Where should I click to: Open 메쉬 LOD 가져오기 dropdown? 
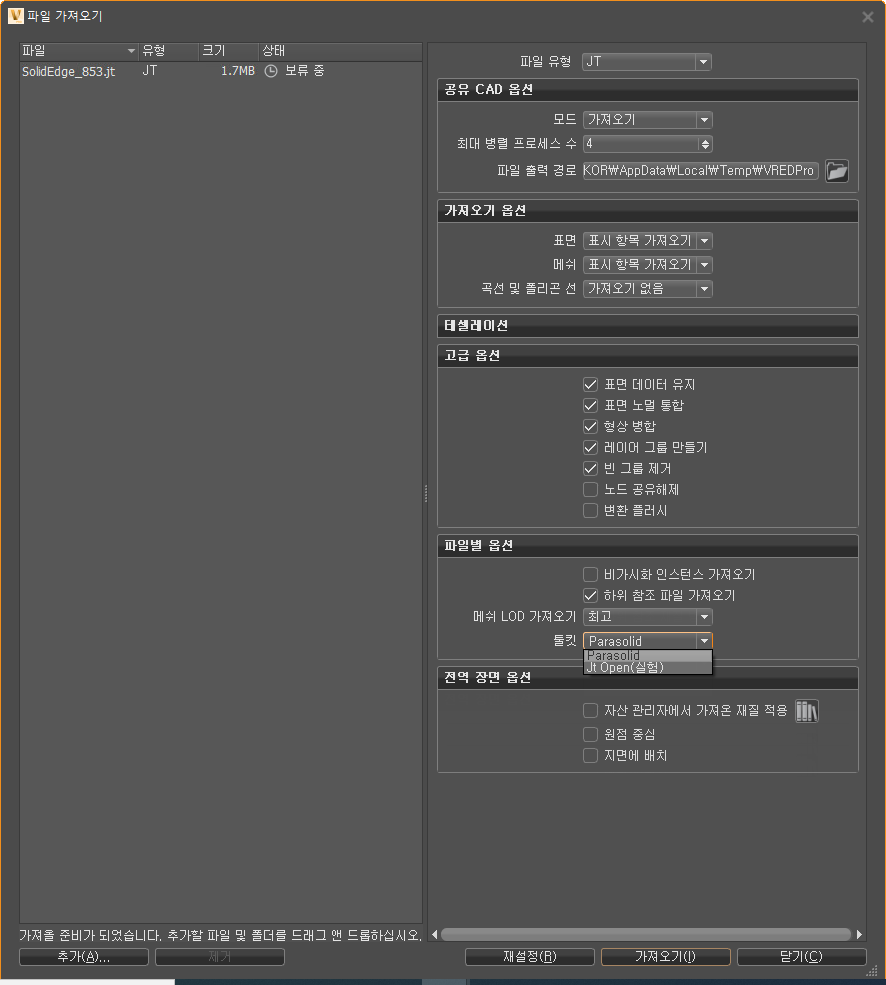(x=647, y=617)
